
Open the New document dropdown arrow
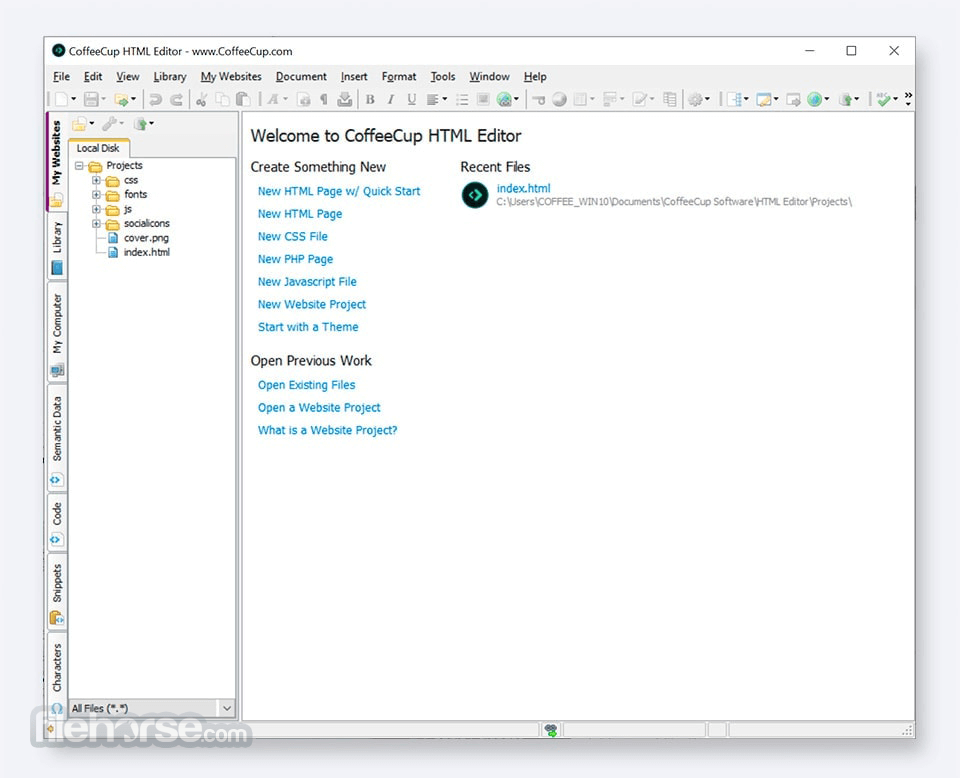click(73, 99)
